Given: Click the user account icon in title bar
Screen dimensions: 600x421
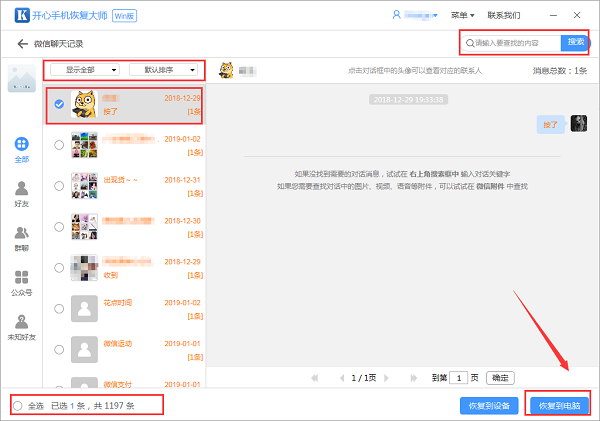Looking at the screenshot, I should coord(396,16).
